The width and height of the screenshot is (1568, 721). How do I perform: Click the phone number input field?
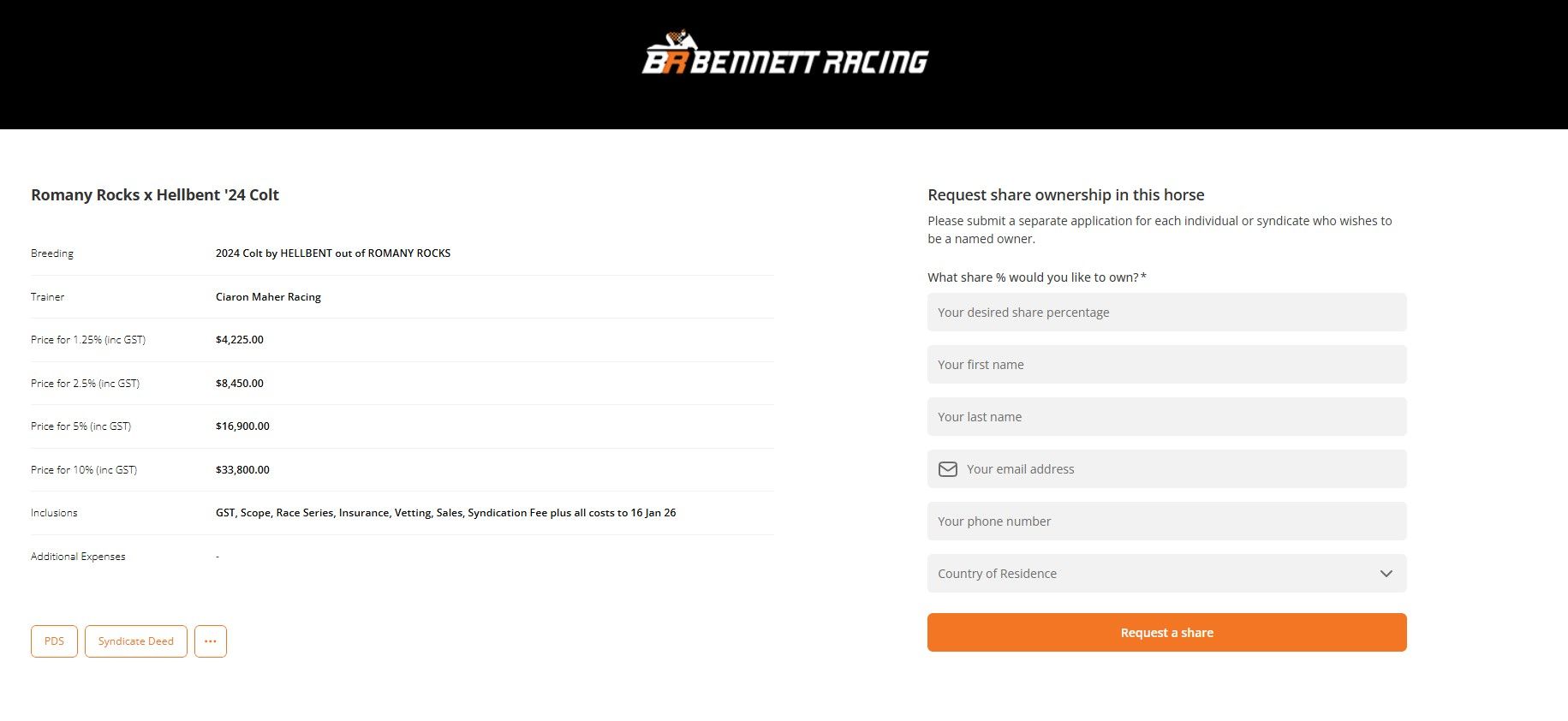pyautogui.click(x=1166, y=521)
